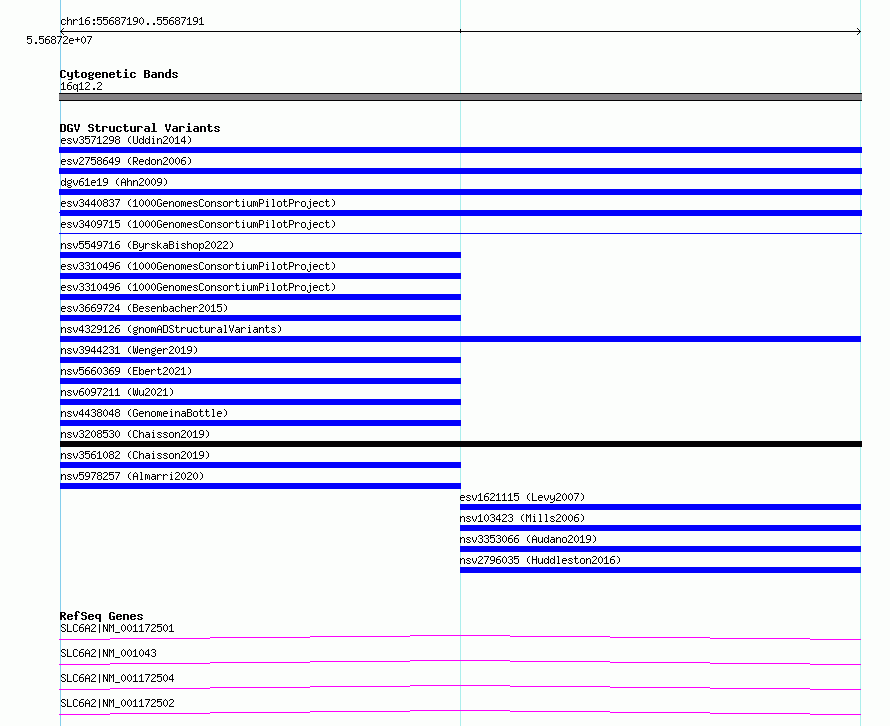Image resolution: width=890 pixels, height=726 pixels.
Task: Select the Cytogenetic Bands track heading
Action: [x=119, y=74]
